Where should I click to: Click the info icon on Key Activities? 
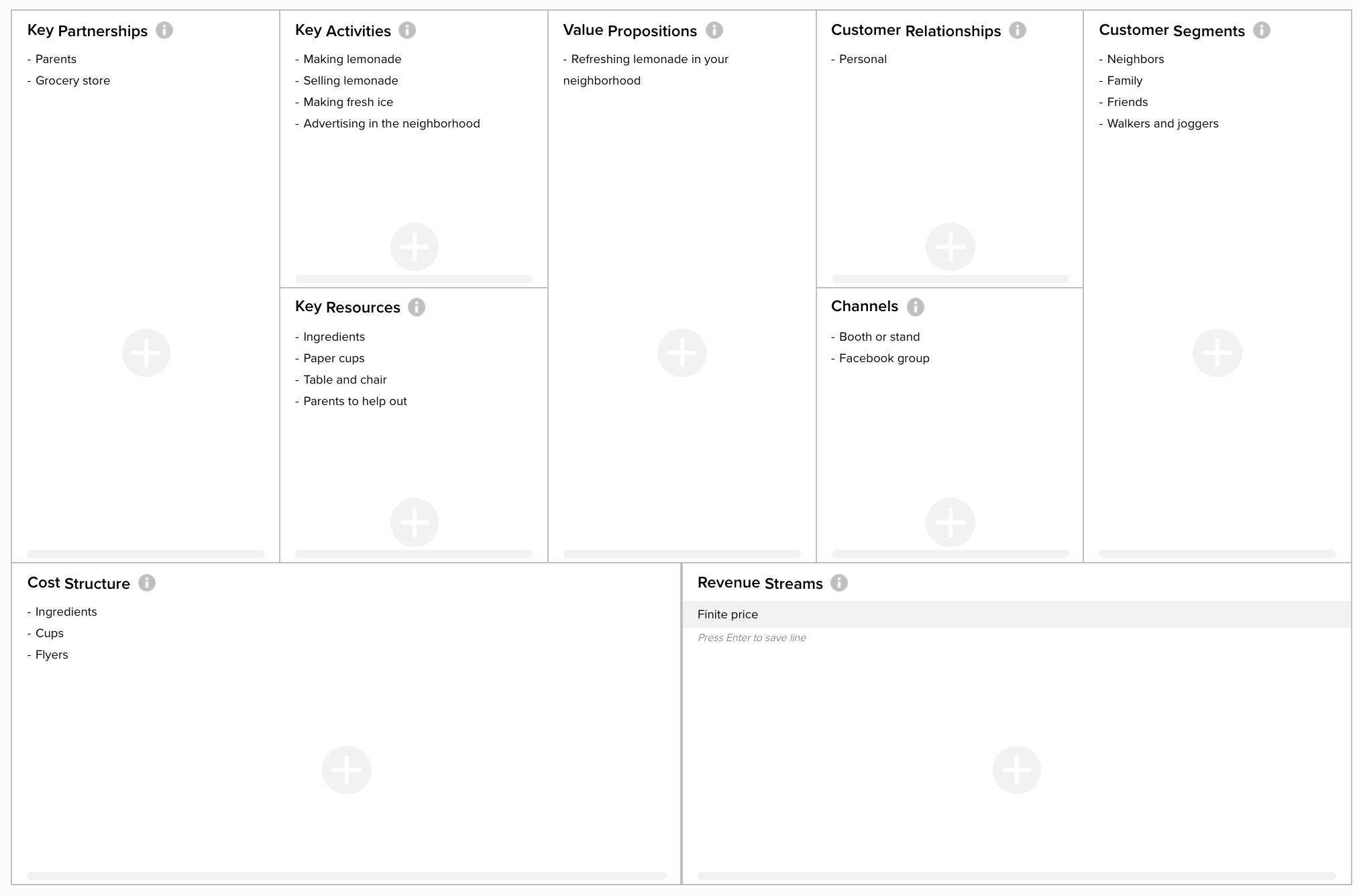click(x=416, y=27)
